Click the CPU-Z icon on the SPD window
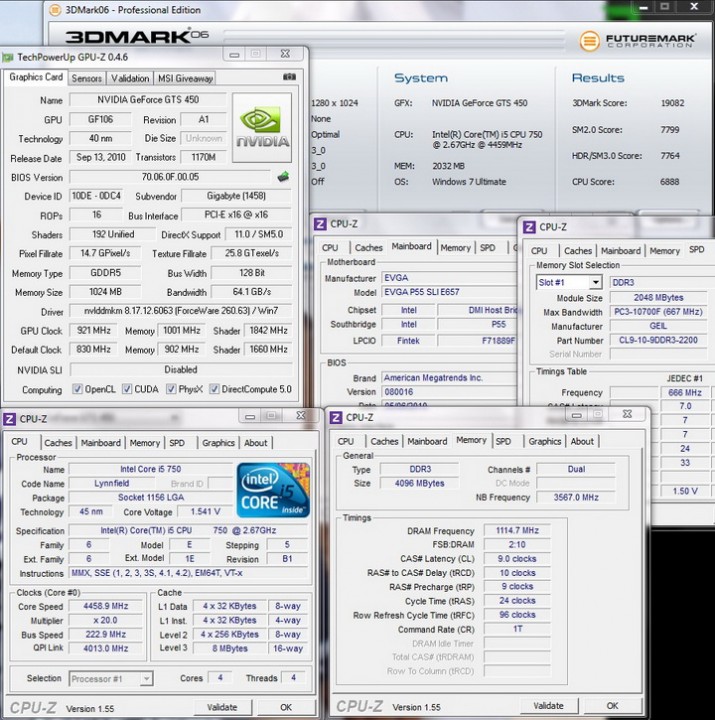The image size is (715, 720). [x=529, y=227]
